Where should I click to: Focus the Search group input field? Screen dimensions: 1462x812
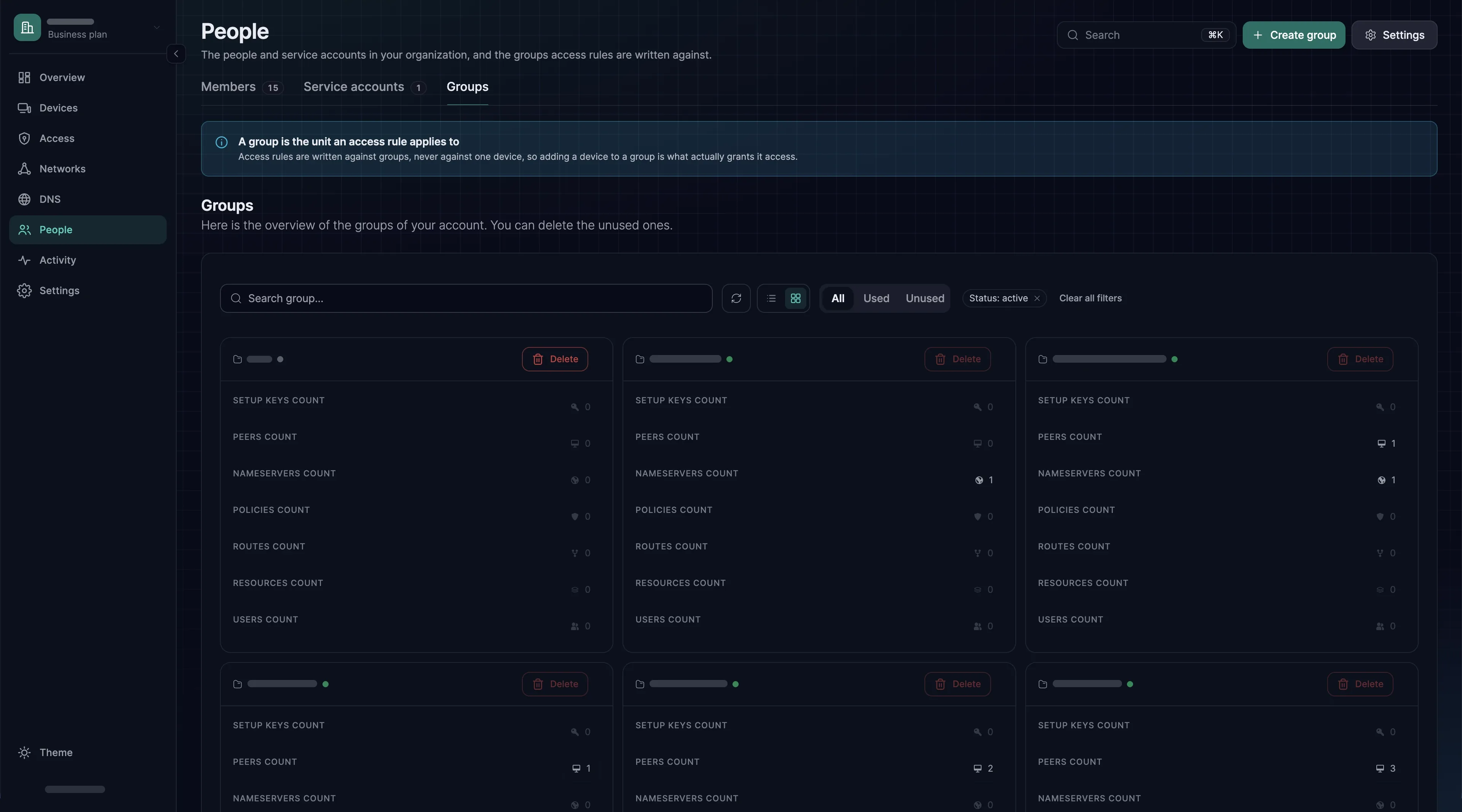[466, 298]
